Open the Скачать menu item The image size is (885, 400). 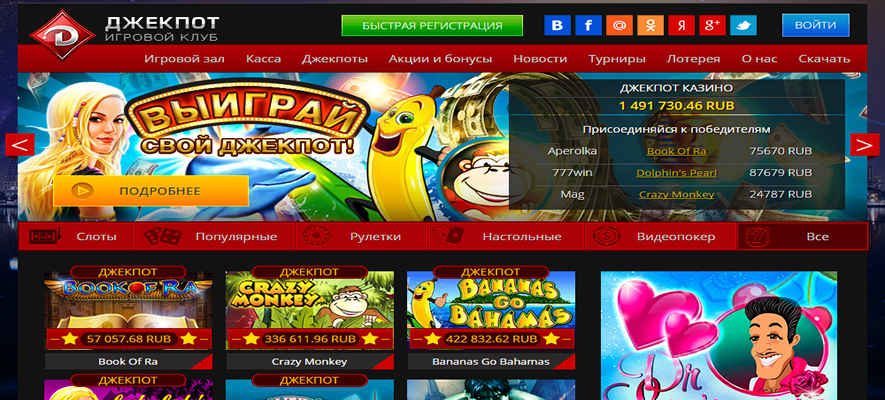(824, 59)
